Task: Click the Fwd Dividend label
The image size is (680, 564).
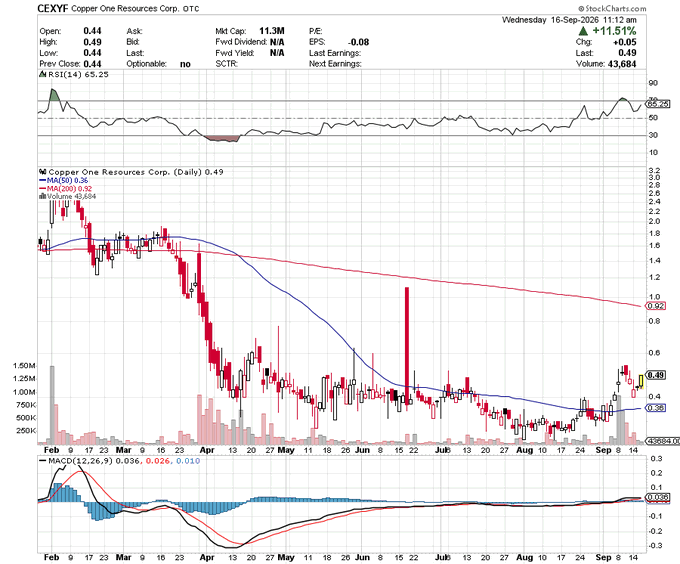Action: click(241, 42)
